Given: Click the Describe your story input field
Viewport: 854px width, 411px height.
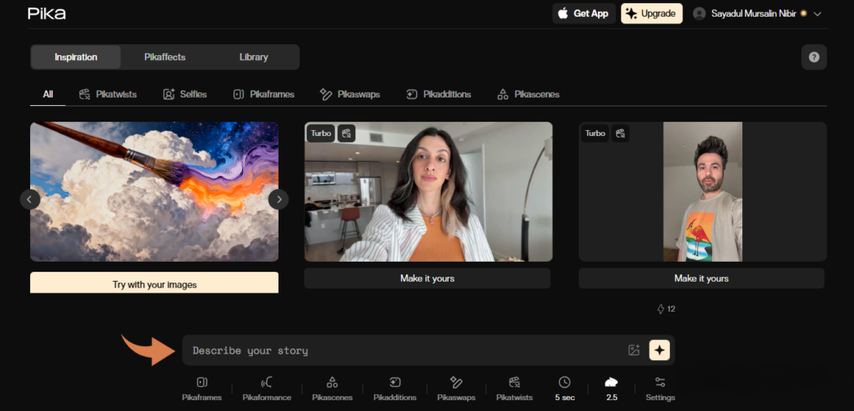Looking at the screenshot, I should [x=400, y=351].
